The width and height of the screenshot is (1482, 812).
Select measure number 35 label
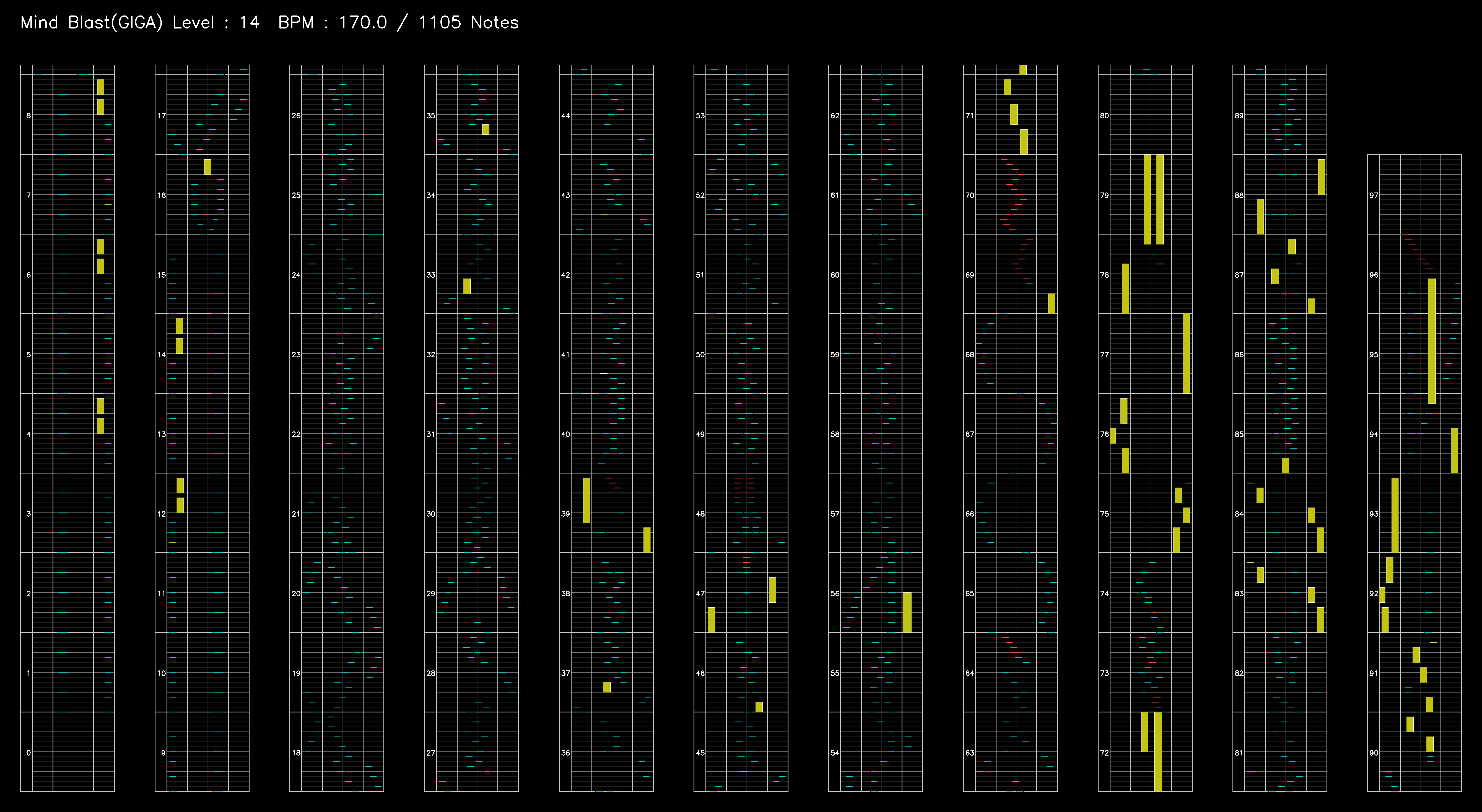(x=431, y=116)
